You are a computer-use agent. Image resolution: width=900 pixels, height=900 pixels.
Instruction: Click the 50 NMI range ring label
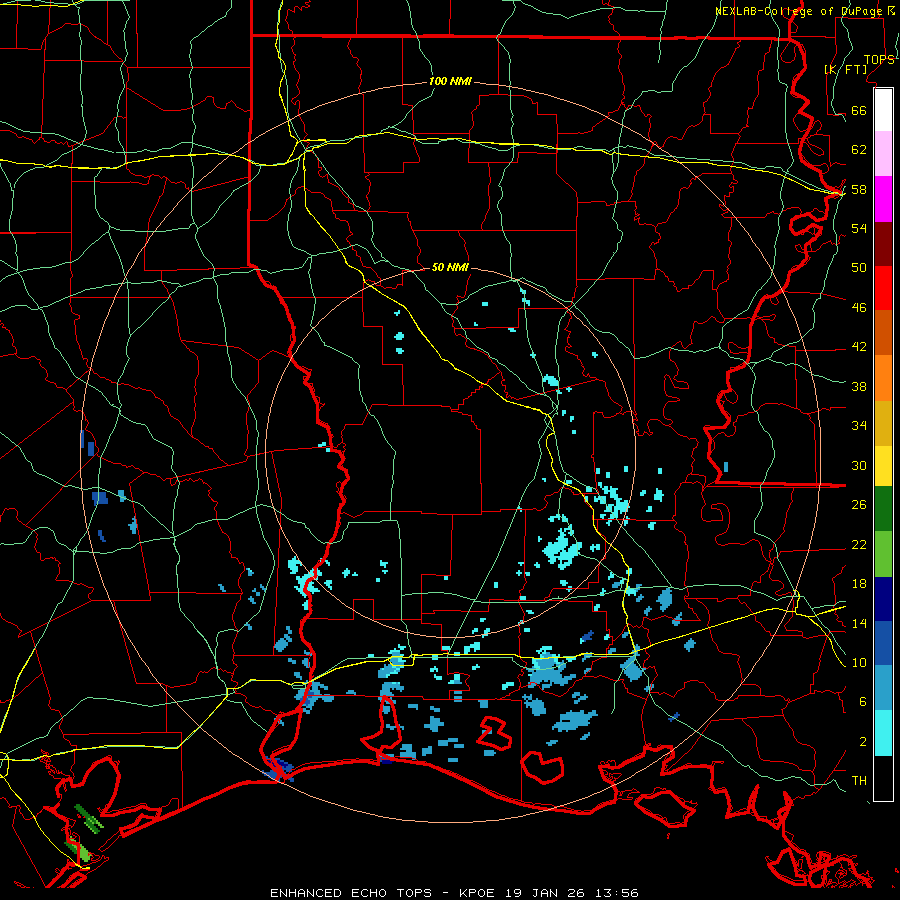point(450,267)
